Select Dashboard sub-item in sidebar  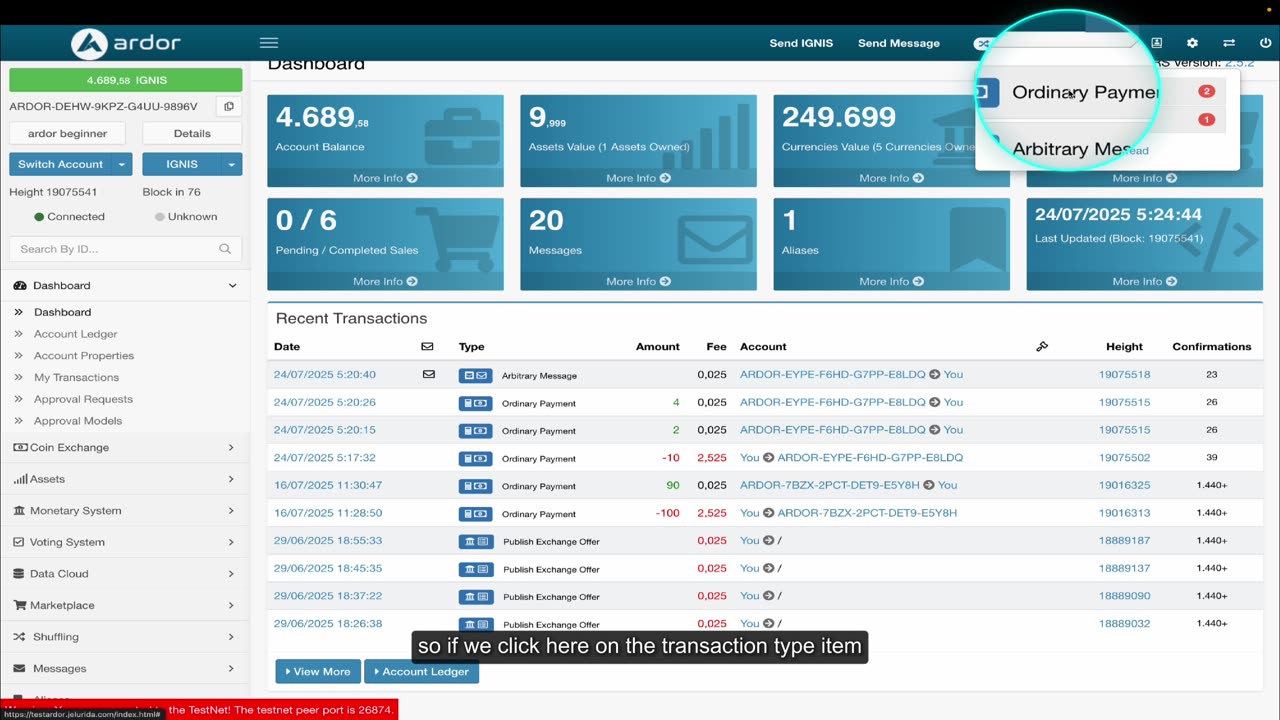click(62, 312)
